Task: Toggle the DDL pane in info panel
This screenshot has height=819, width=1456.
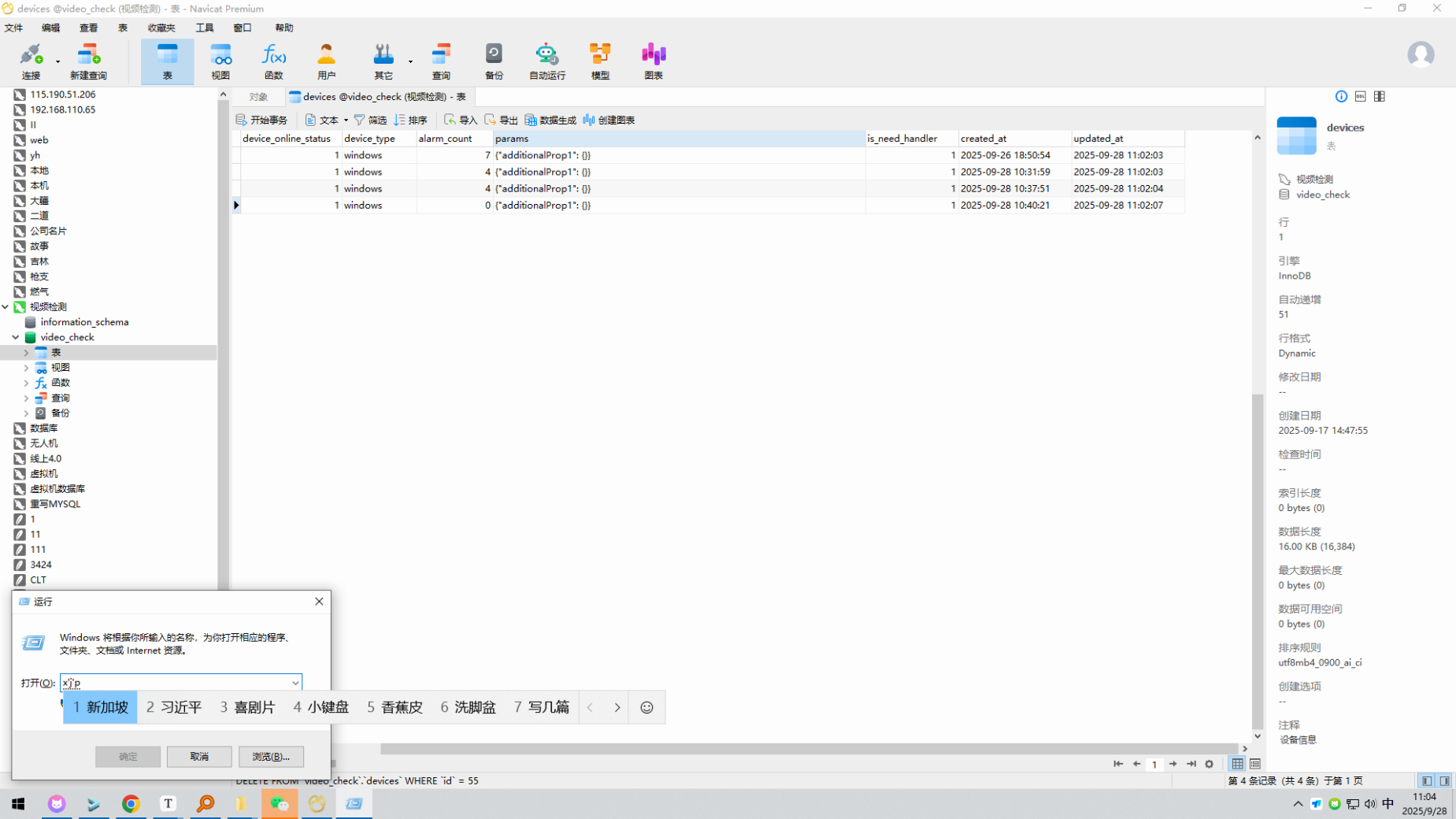Action: (x=1360, y=96)
